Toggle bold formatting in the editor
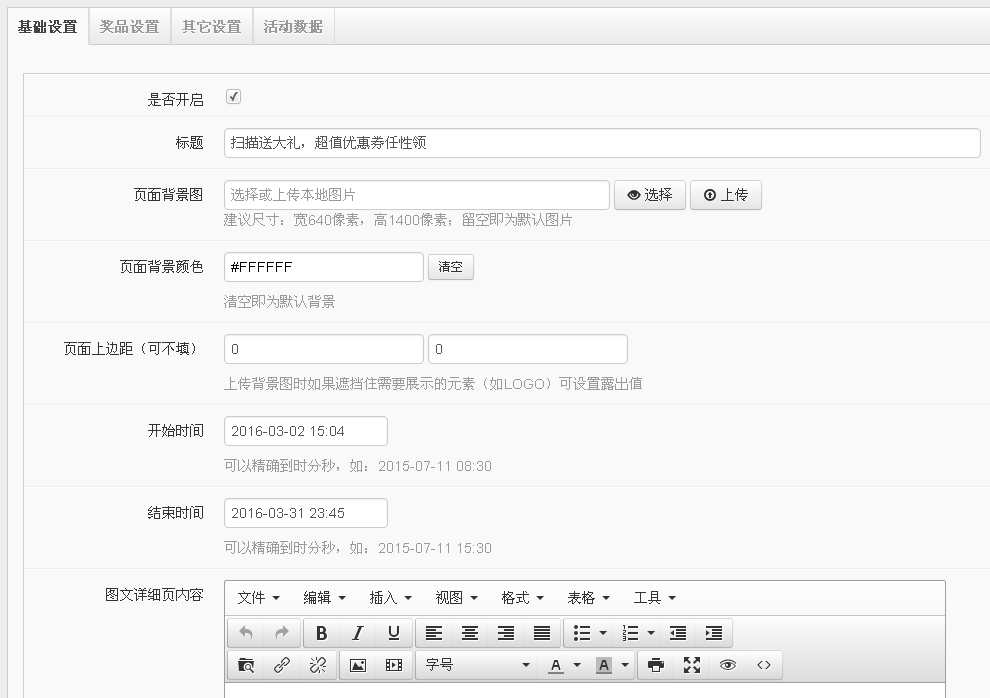990x698 pixels. coord(320,632)
